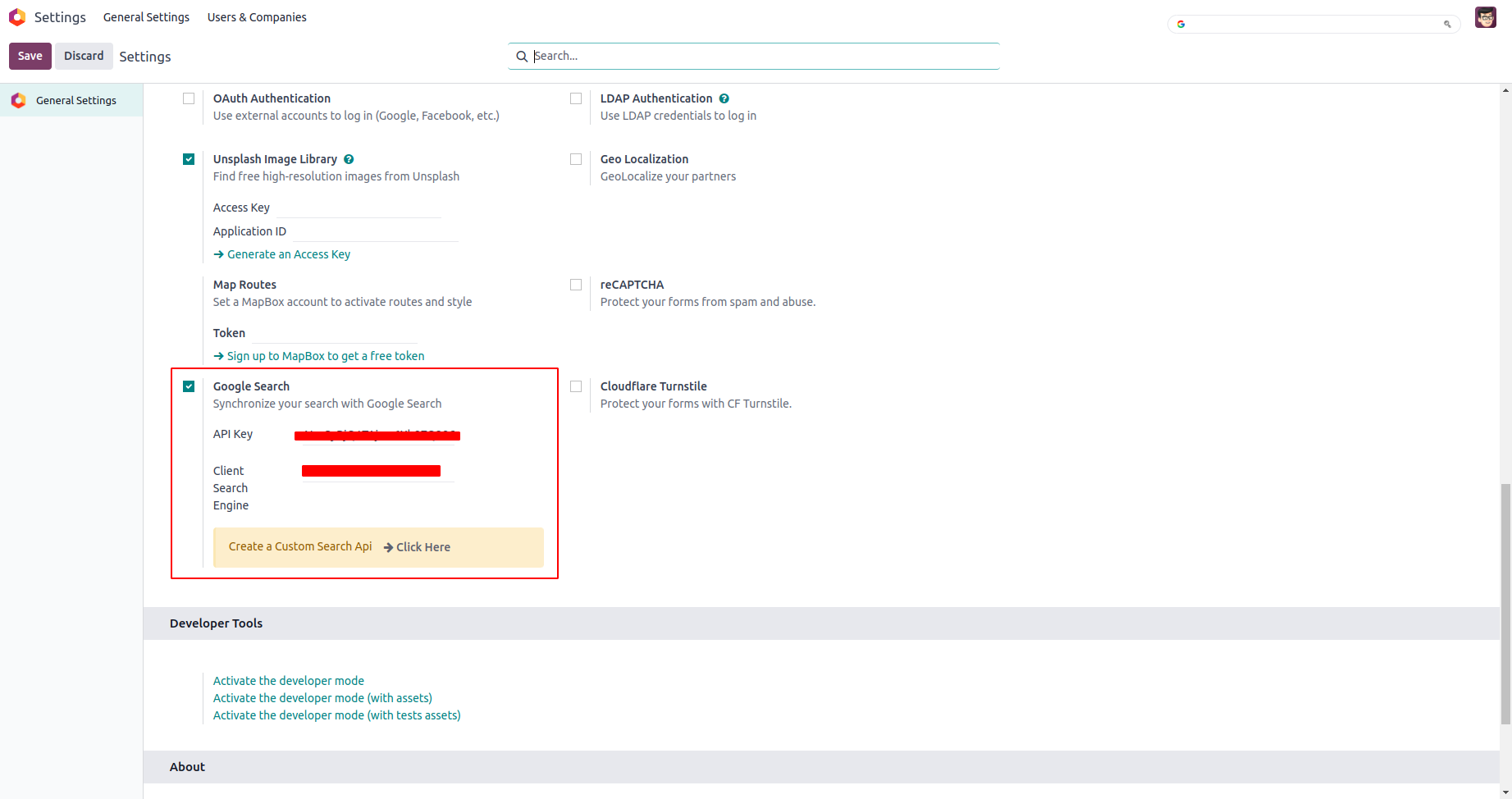Viewport: 1512px width, 799px height.
Task: Click the magnifier icon in Google search box
Action: pos(1447,24)
